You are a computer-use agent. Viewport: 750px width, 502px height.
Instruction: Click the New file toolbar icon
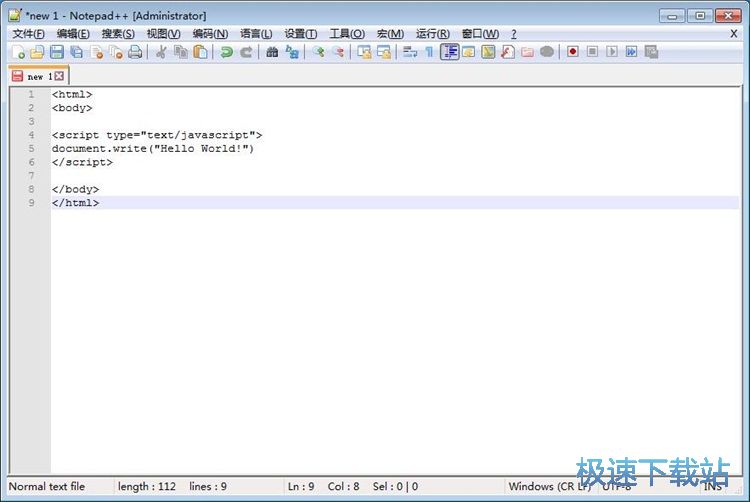18,52
